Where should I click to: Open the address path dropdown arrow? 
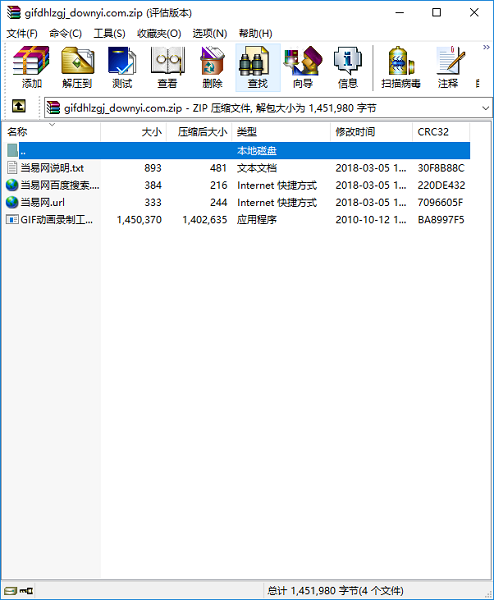(485, 108)
